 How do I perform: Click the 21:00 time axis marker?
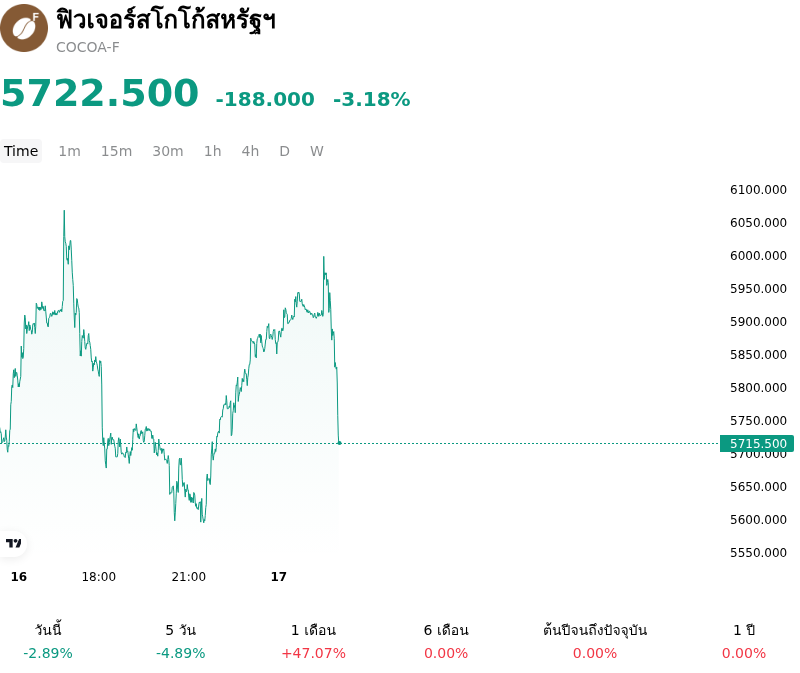point(189,577)
